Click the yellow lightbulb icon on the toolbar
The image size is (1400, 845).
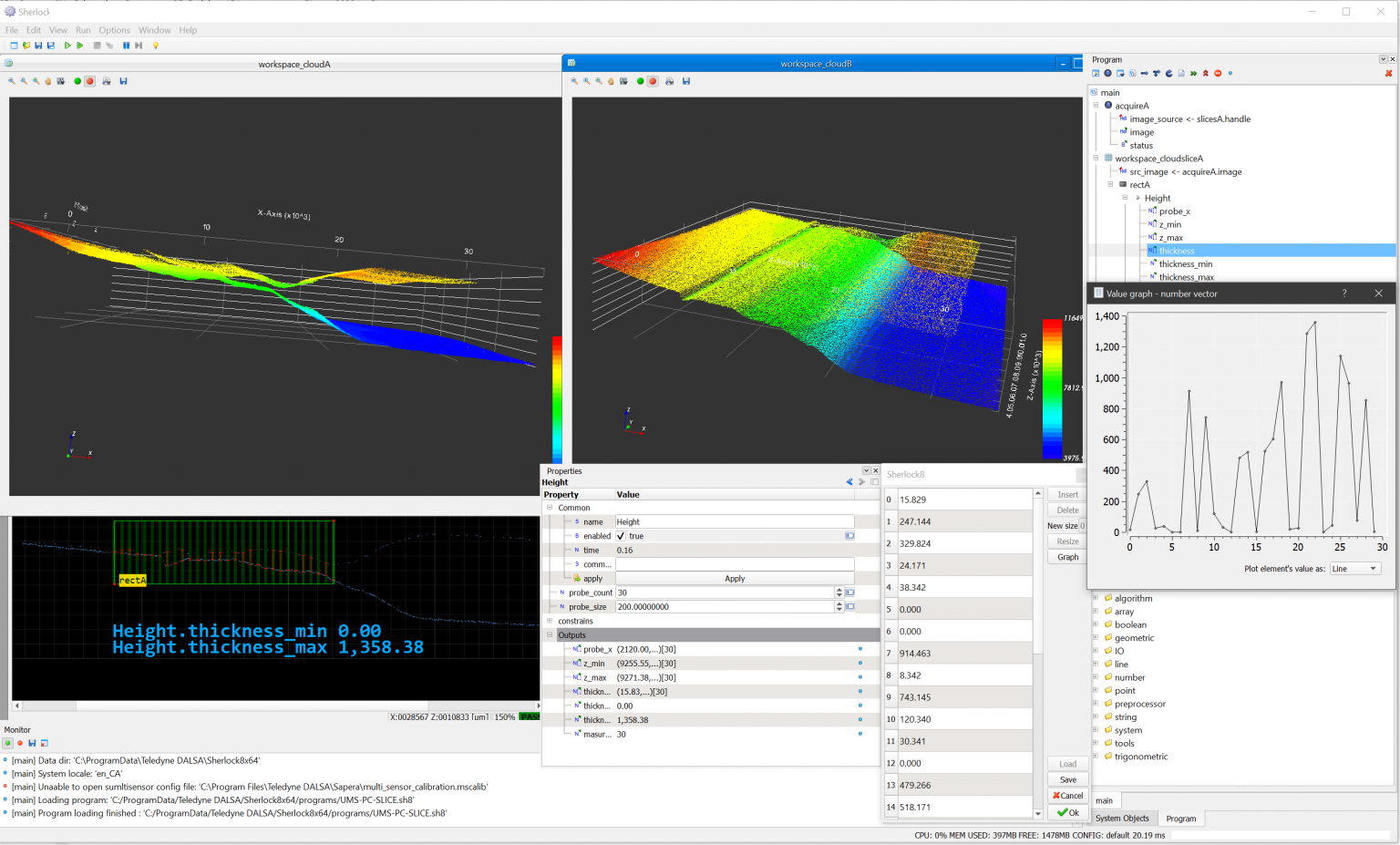click(156, 45)
